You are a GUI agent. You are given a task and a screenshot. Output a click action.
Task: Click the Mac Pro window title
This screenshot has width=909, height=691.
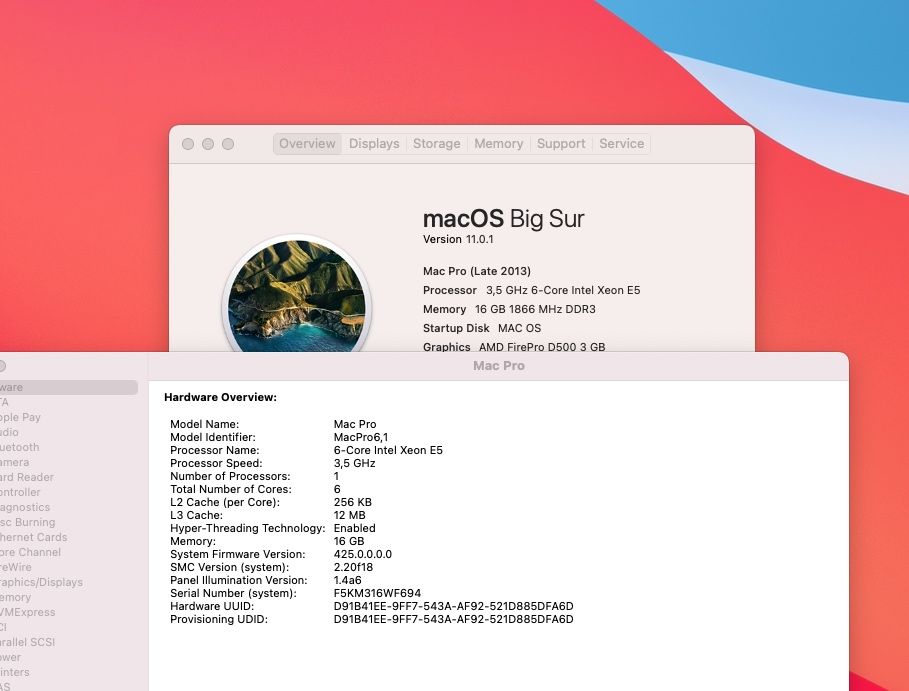(499, 366)
